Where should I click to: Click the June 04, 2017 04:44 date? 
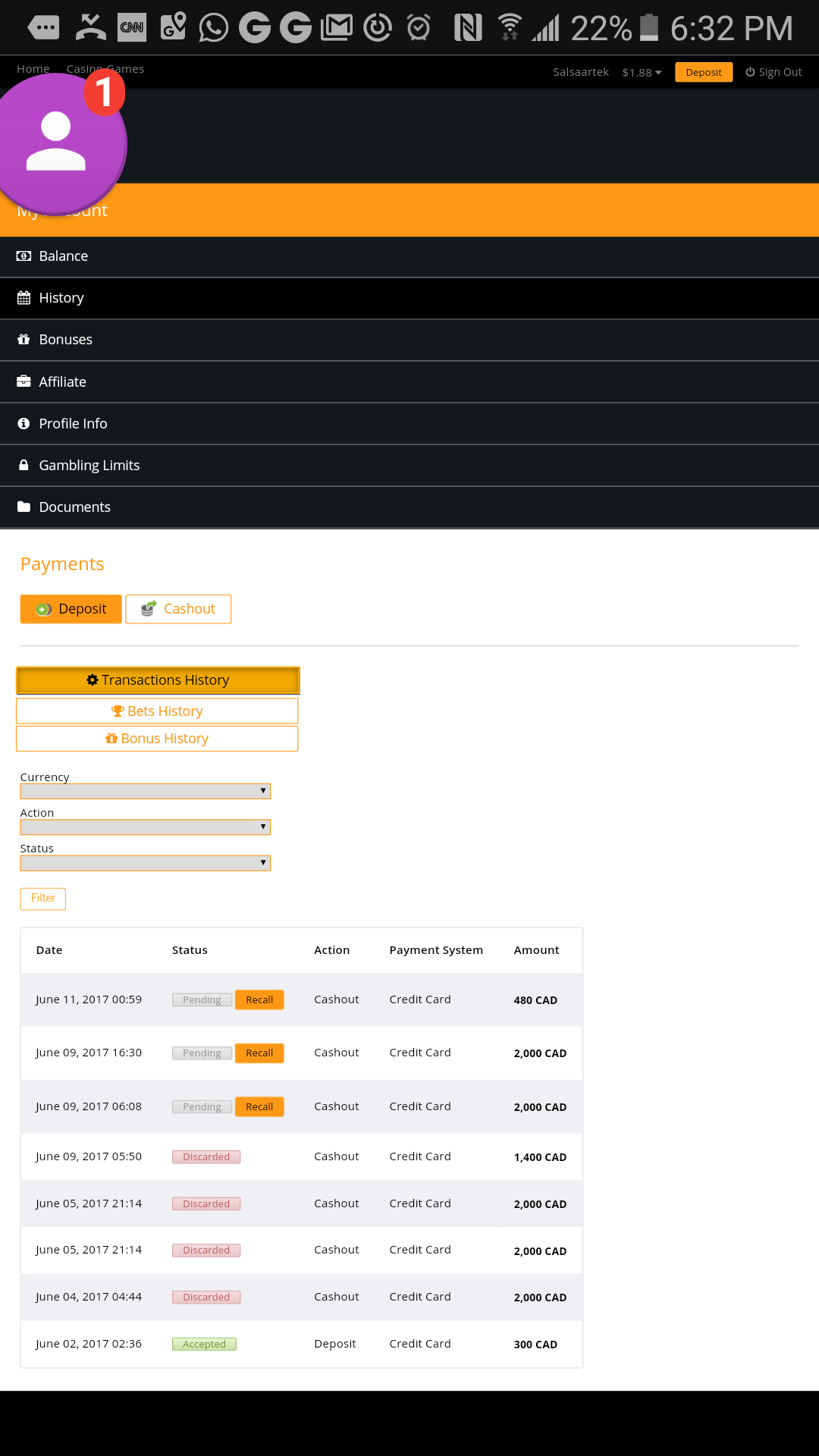(x=89, y=1297)
